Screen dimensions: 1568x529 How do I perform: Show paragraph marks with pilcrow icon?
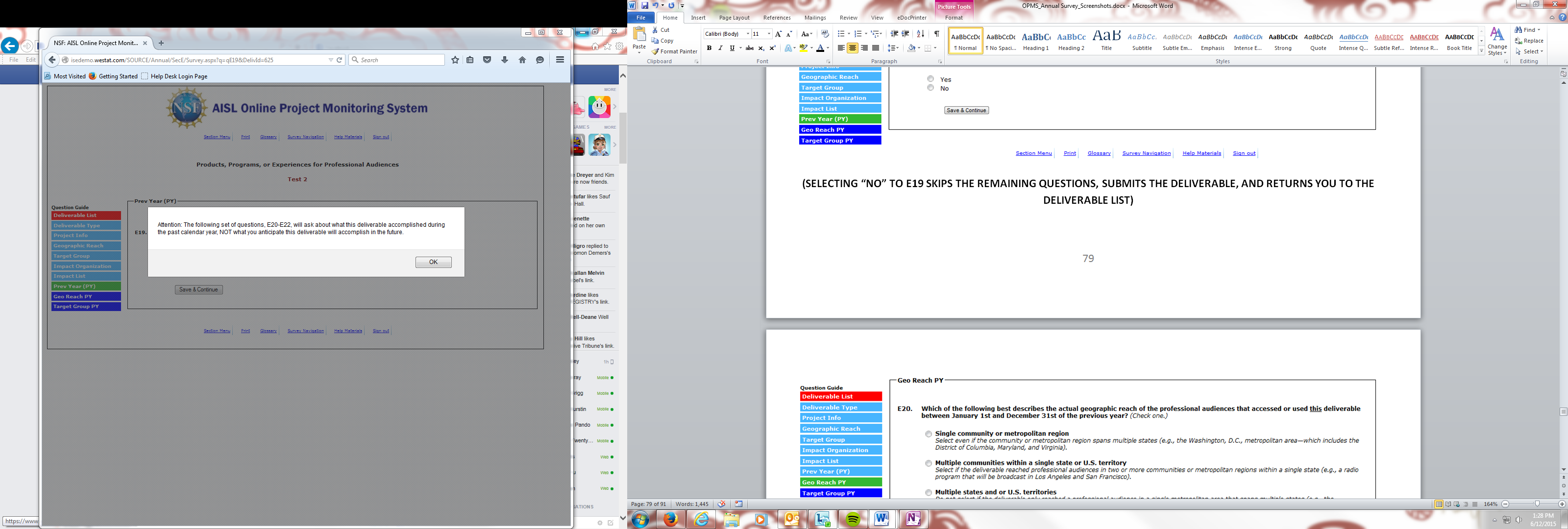pos(936,34)
